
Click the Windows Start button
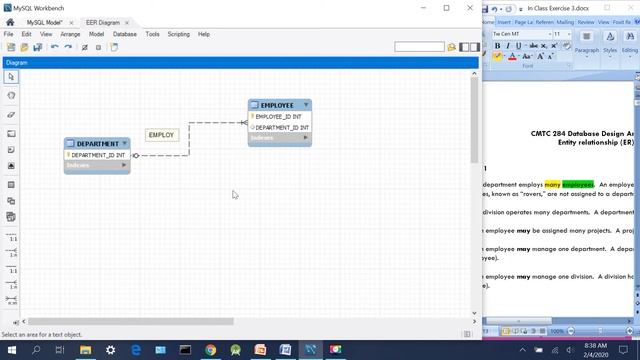(x=11, y=350)
